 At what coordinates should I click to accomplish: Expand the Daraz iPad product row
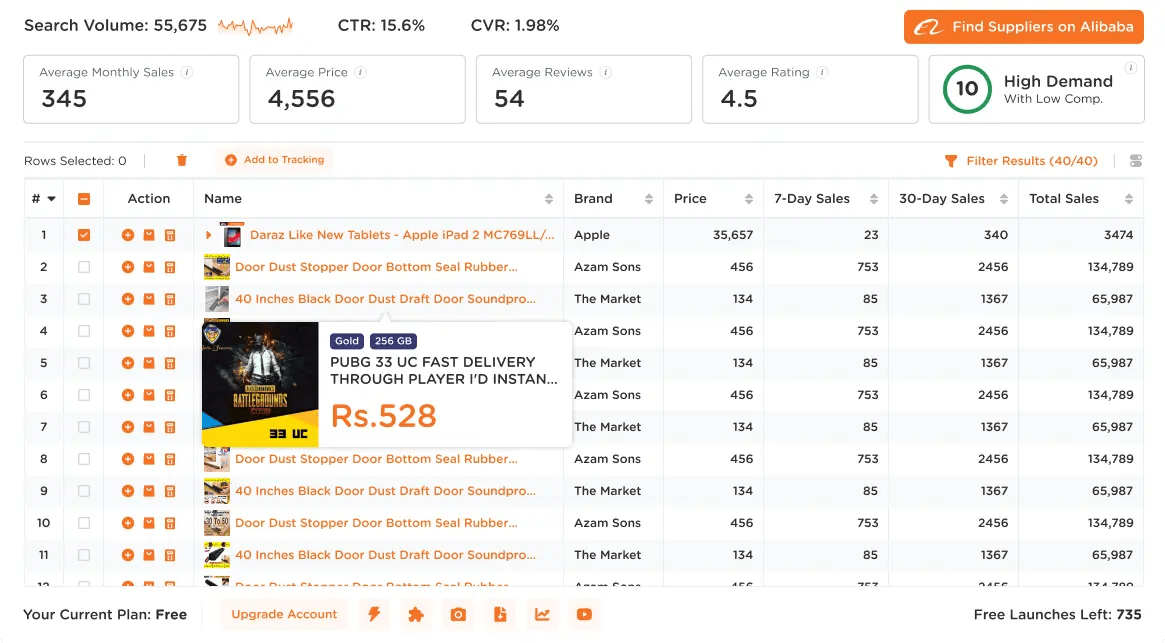(x=210, y=234)
